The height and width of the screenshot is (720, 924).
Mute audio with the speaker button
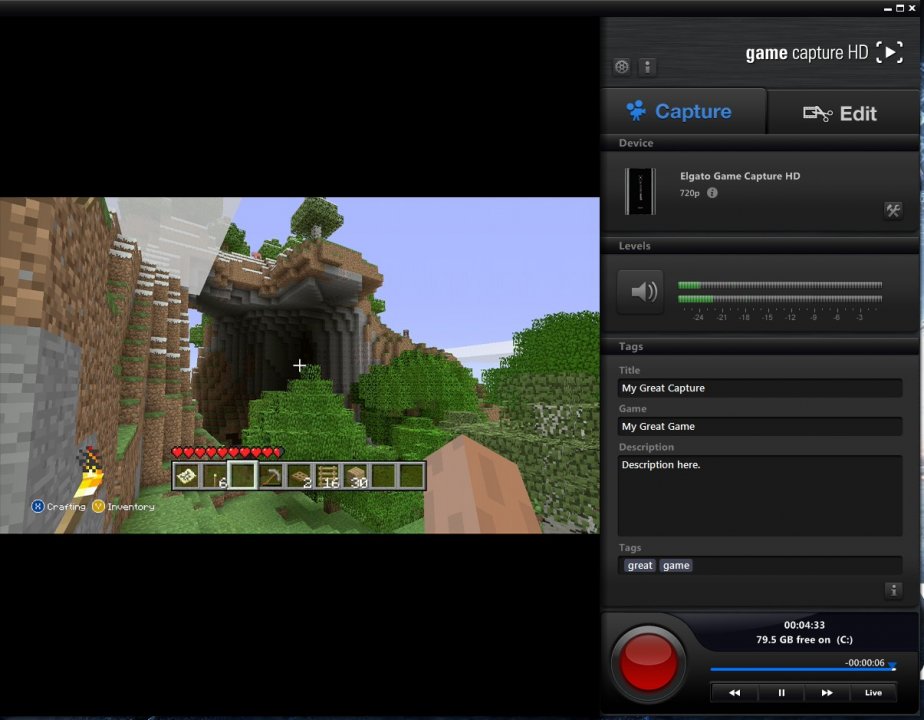tap(641, 291)
